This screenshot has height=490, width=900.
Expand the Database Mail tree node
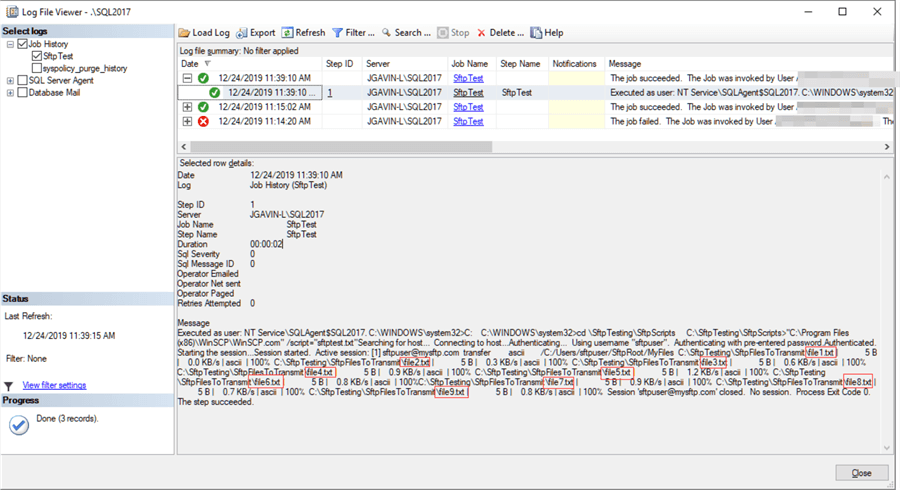pyautogui.click(x=10, y=92)
